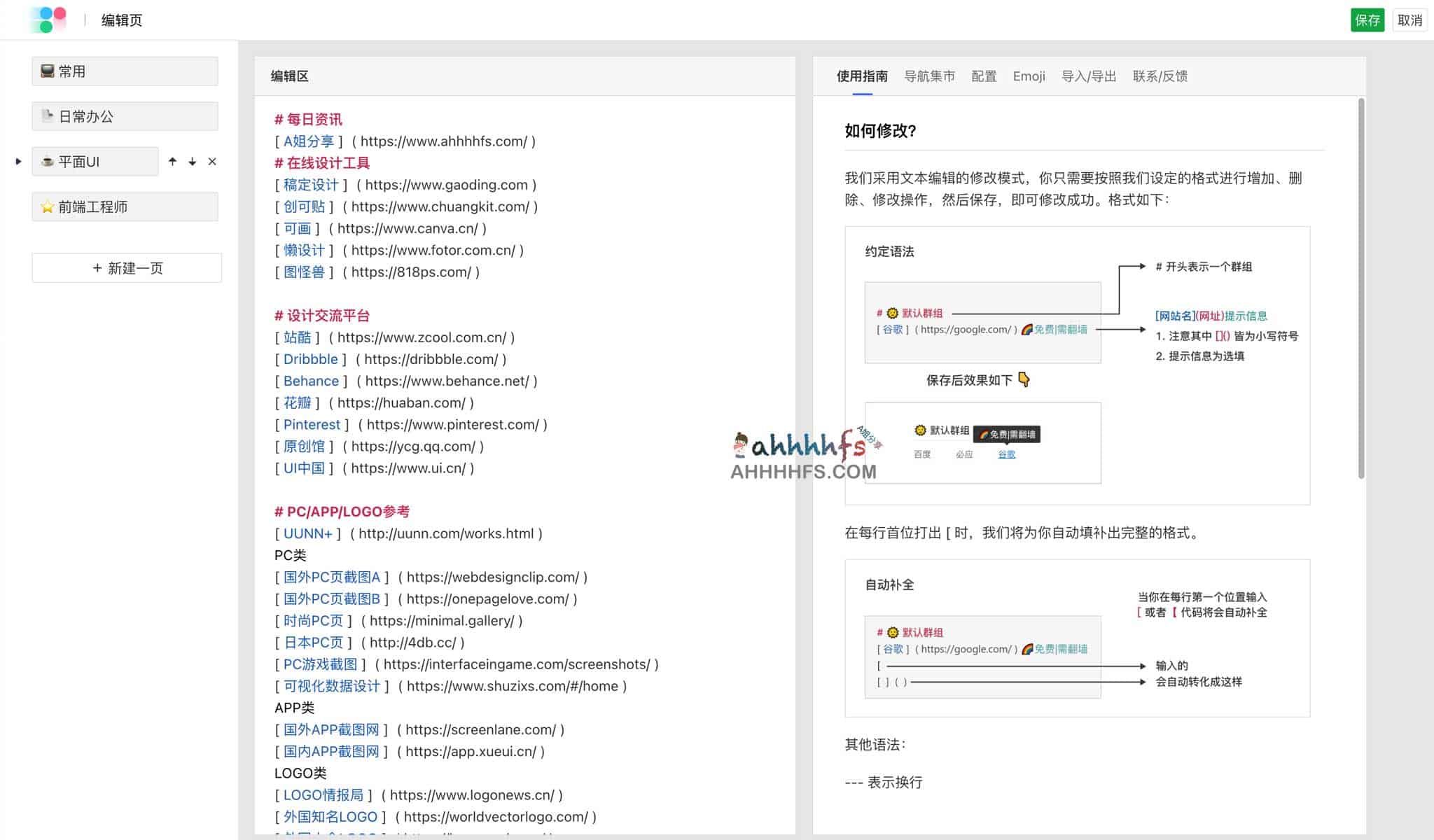Open the 配置 tab
1434x840 pixels.
click(984, 76)
